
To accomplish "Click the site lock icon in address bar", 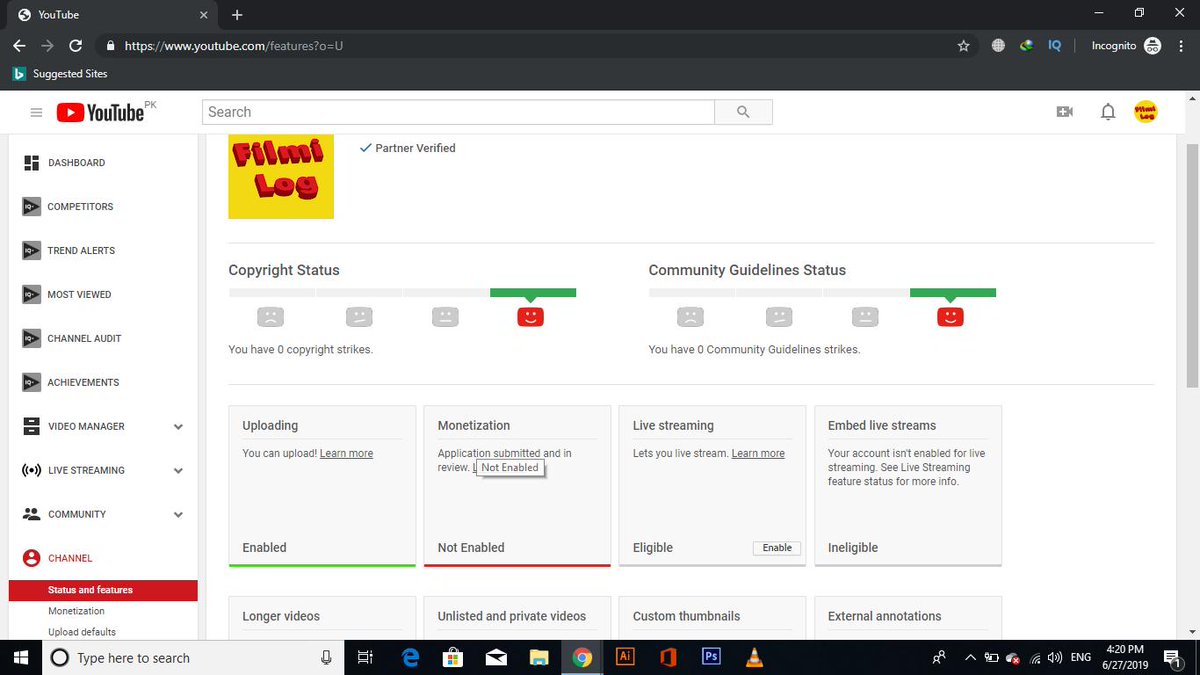I will pyautogui.click(x=110, y=46).
